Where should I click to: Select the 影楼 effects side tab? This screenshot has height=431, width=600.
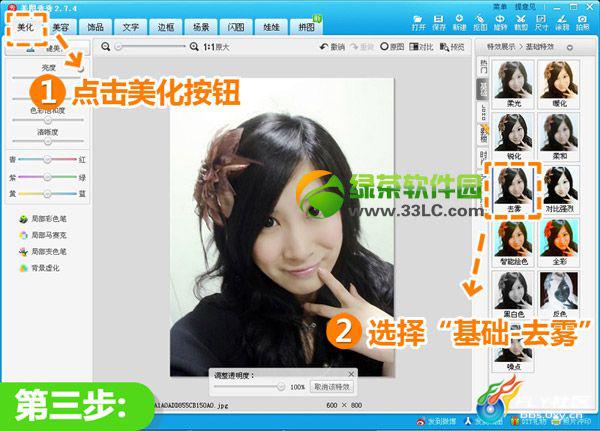pyautogui.click(x=483, y=134)
